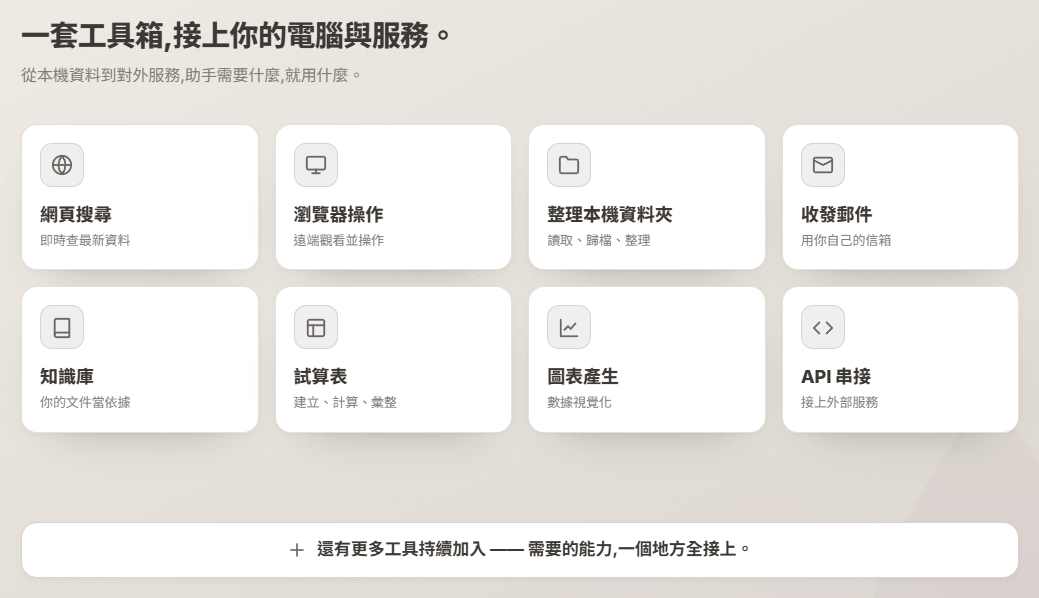Viewport: 1039px width, 598px height.
Task: Open the 還有更多工具持續加入 banner
Action: [520, 550]
